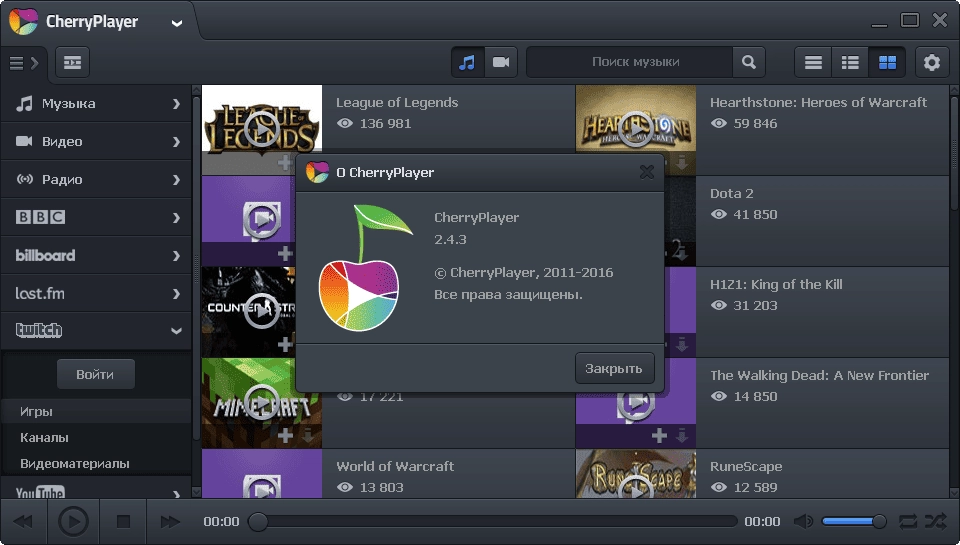Image resolution: width=960 pixels, height=545 pixels.
Task: Open the Музыка section
Action: click(x=96, y=103)
